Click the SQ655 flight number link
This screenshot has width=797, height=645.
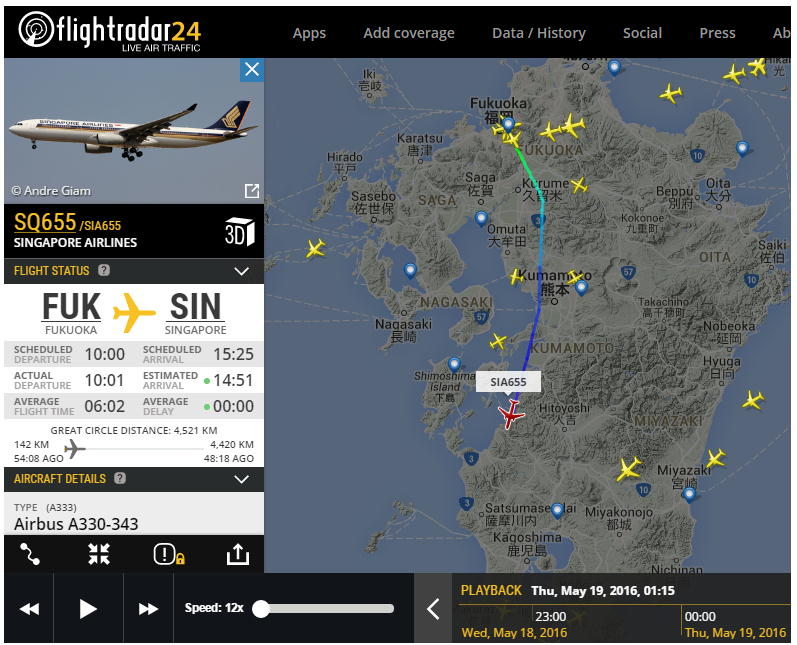click(x=45, y=222)
